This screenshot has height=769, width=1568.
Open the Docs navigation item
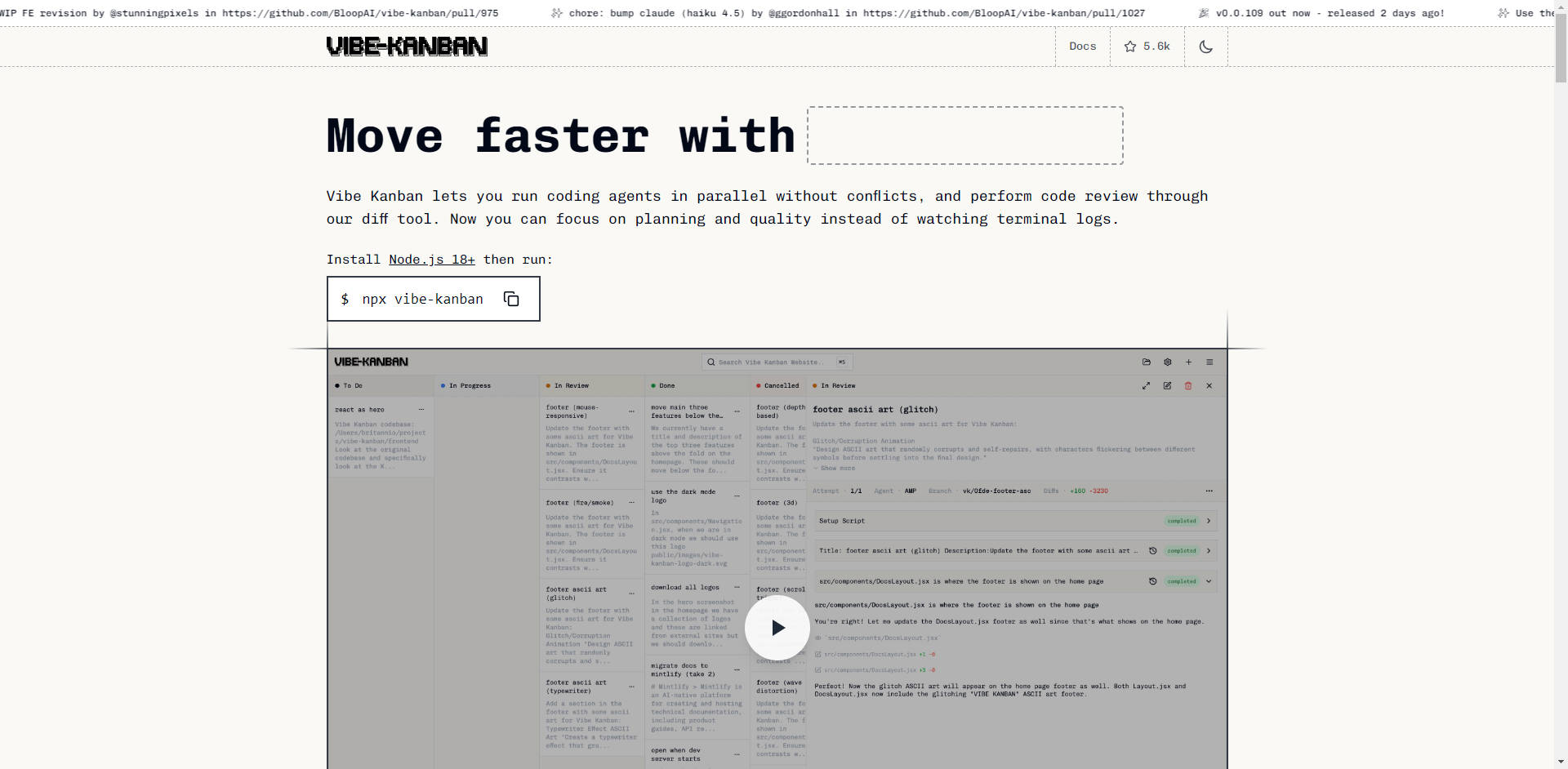[1082, 47]
